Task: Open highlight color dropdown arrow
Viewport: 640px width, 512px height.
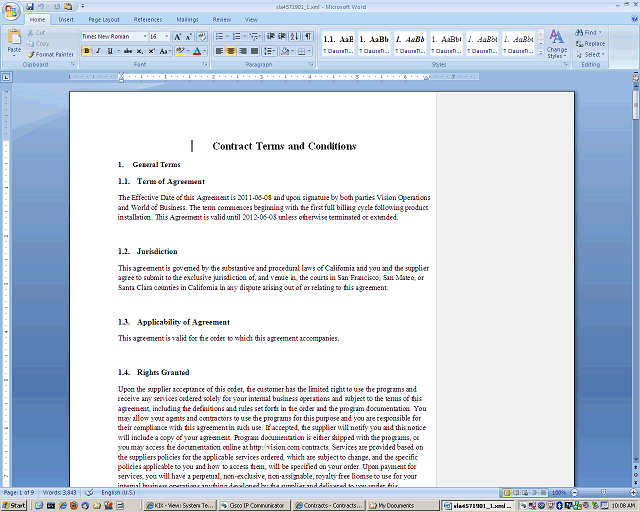Action: point(188,51)
